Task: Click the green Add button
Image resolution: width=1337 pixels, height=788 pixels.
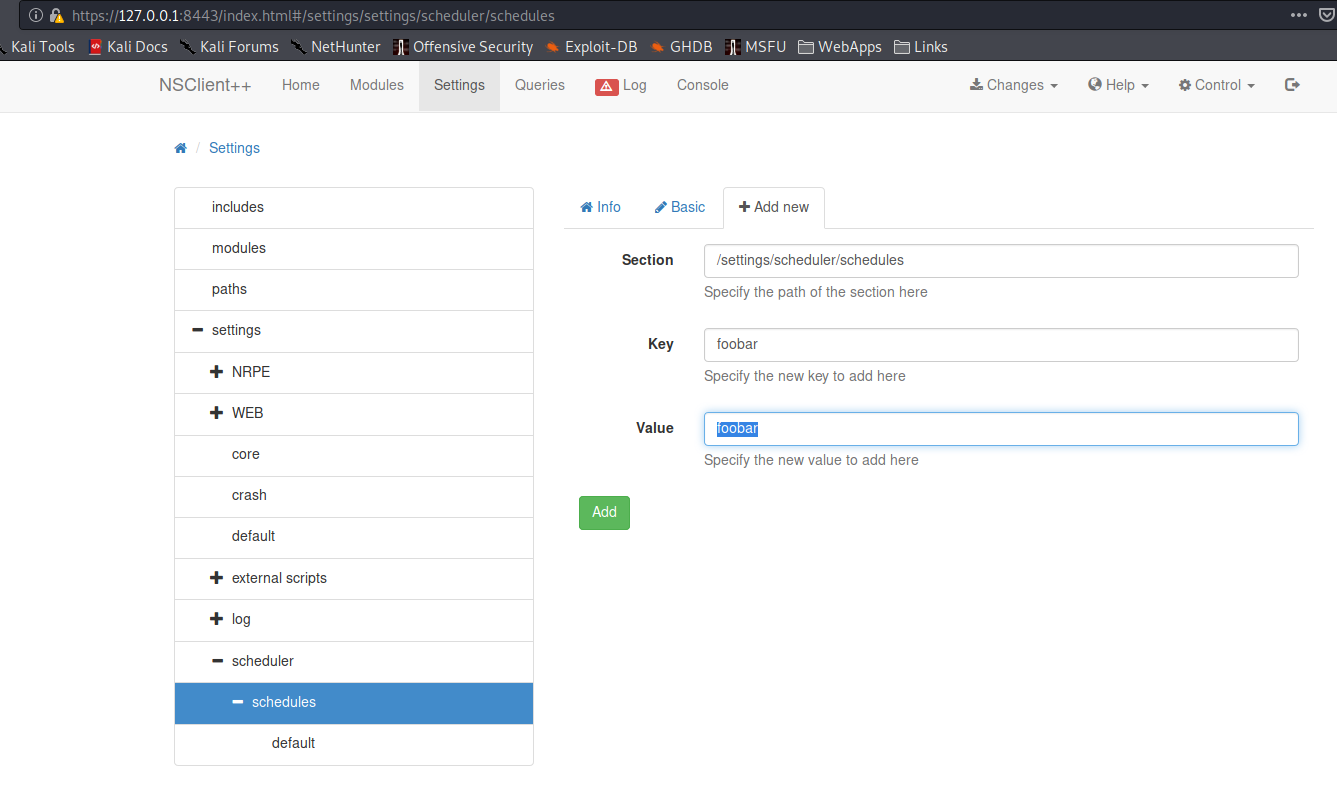Action: click(604, 512)
